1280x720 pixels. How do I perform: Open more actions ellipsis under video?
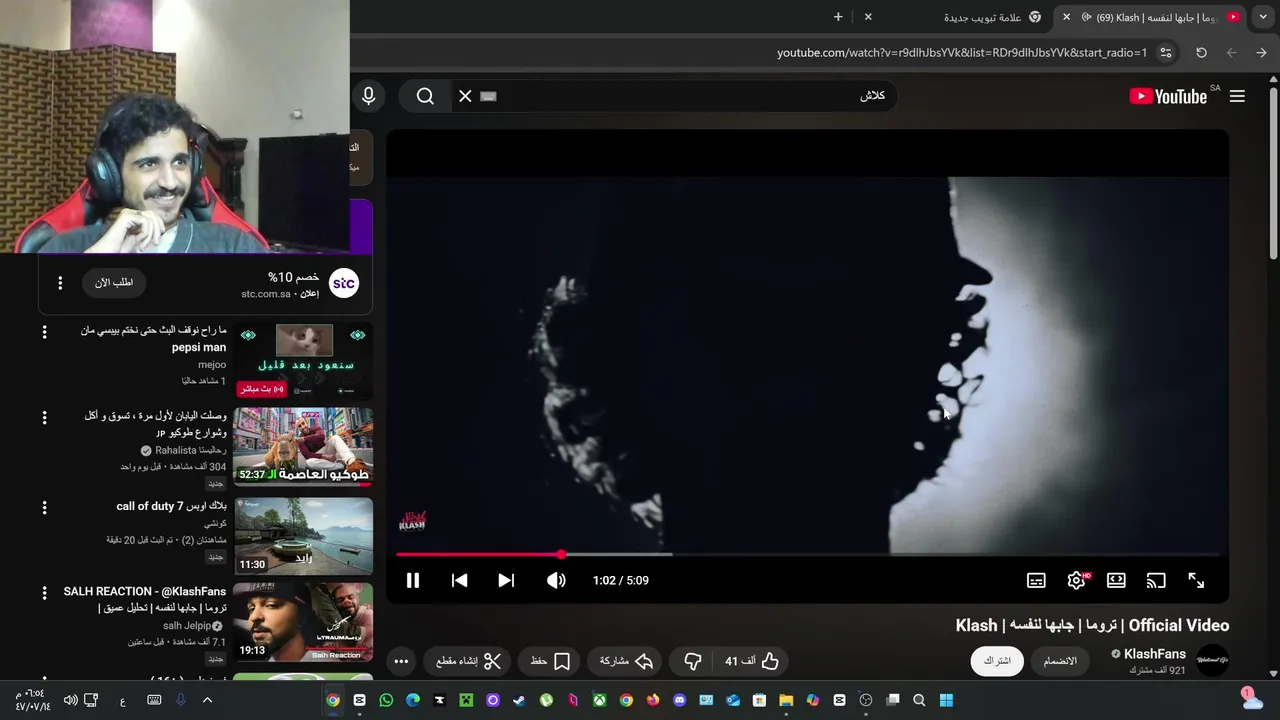(x=401, y=661)
